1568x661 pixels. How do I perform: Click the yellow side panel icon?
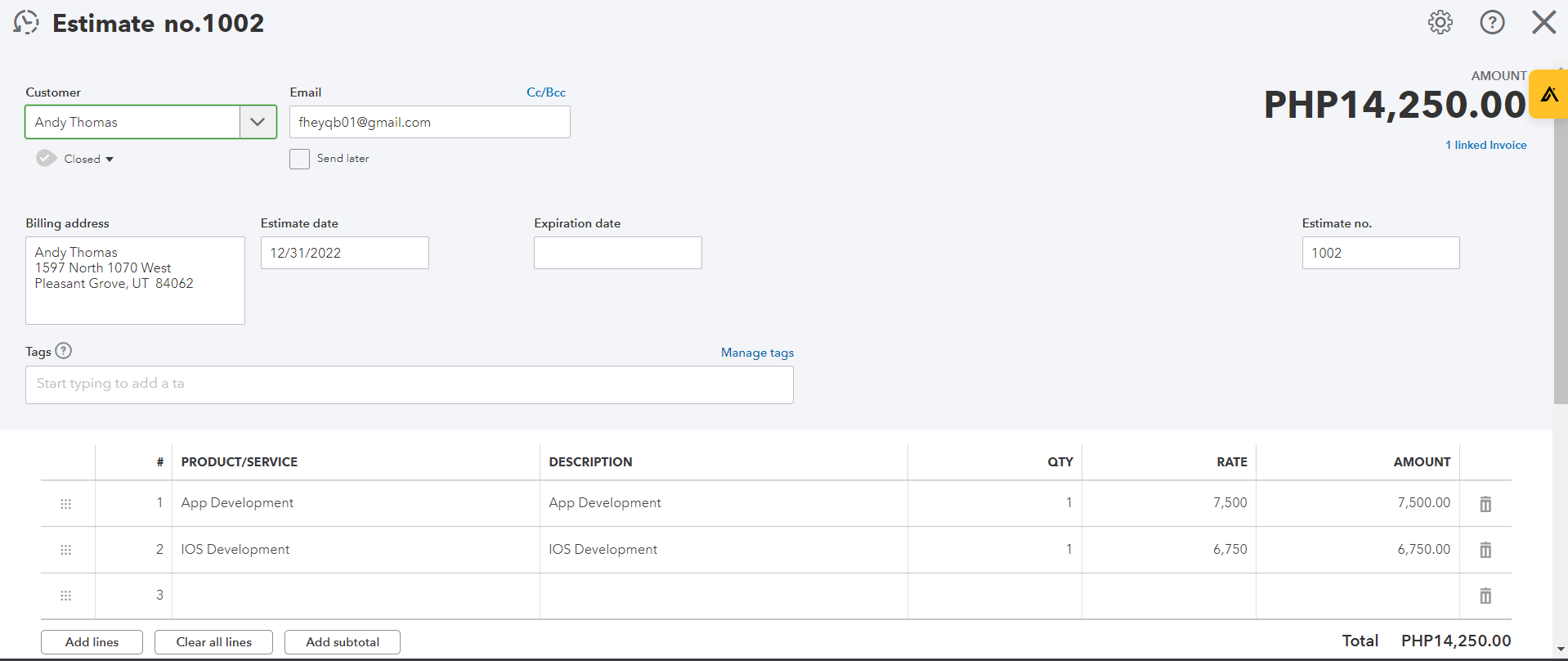[1549, 94]
